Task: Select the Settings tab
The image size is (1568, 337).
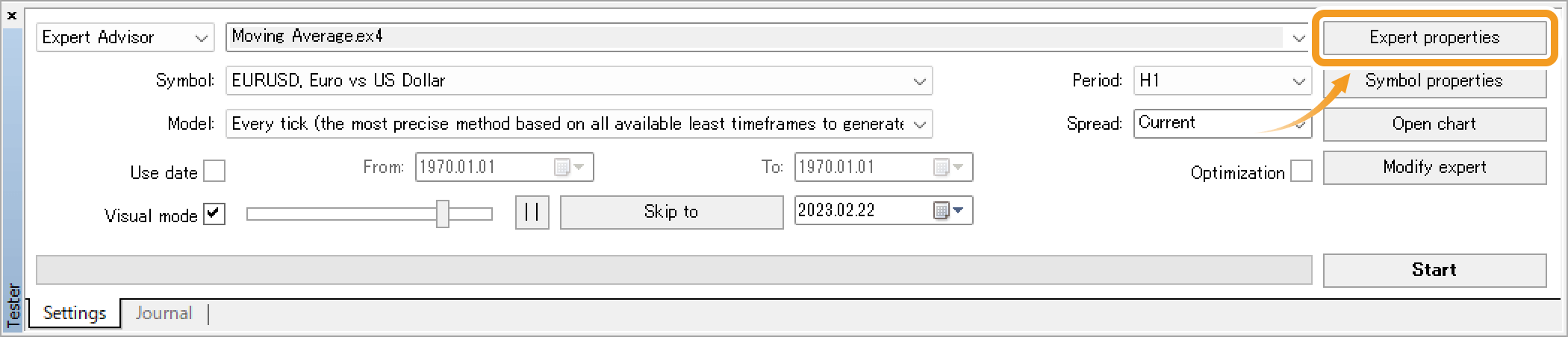Action: pyautogui.click(x=75, y=313)
